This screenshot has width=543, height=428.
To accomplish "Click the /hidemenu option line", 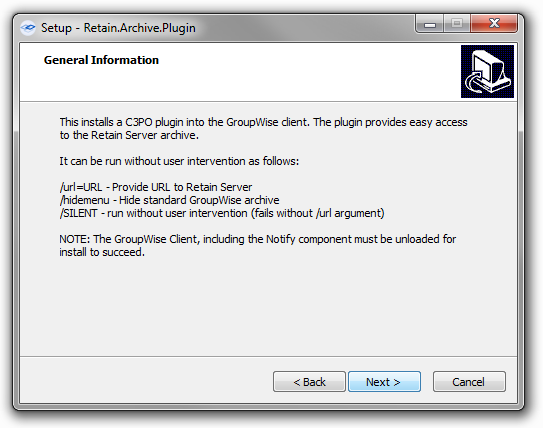I will 169,200.
